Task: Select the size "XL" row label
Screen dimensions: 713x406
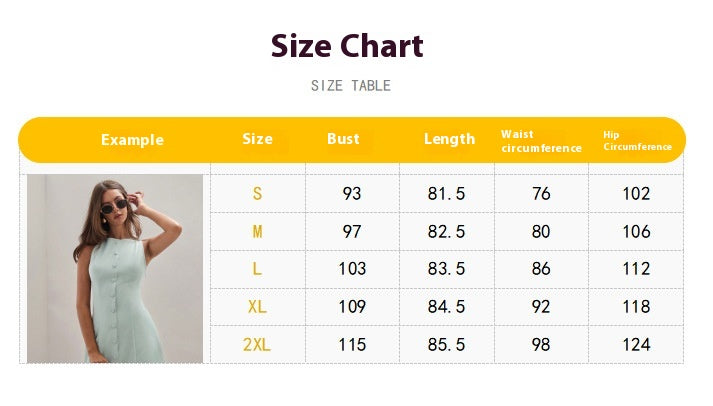Action: [257, 307]
